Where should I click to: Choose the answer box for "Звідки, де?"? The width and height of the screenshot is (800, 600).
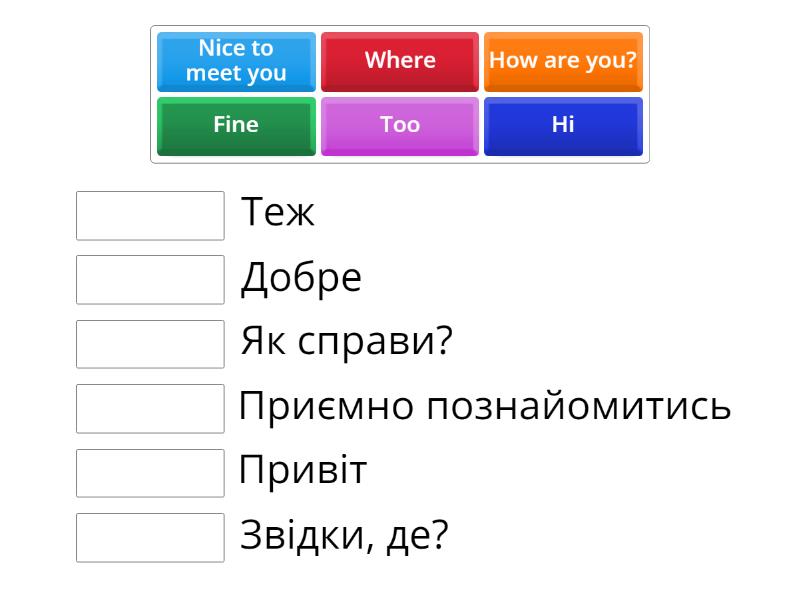coord(150,538)
